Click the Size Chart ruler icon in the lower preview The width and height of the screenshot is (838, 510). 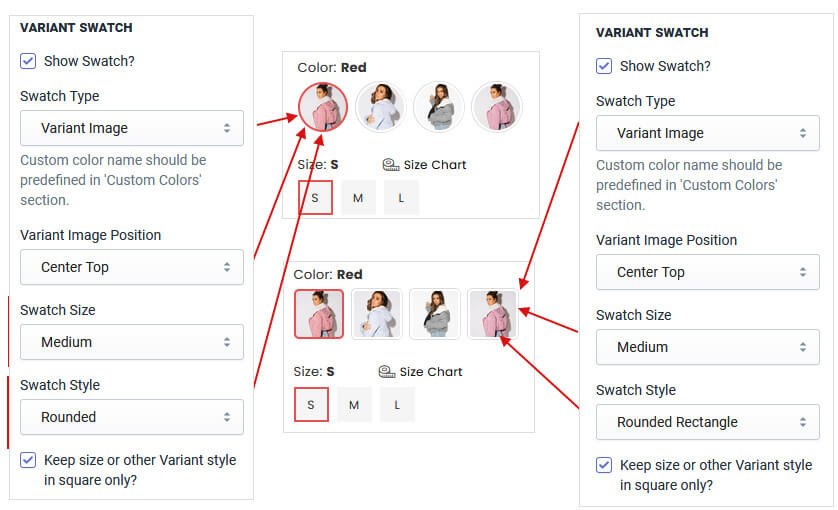point(386,372)
